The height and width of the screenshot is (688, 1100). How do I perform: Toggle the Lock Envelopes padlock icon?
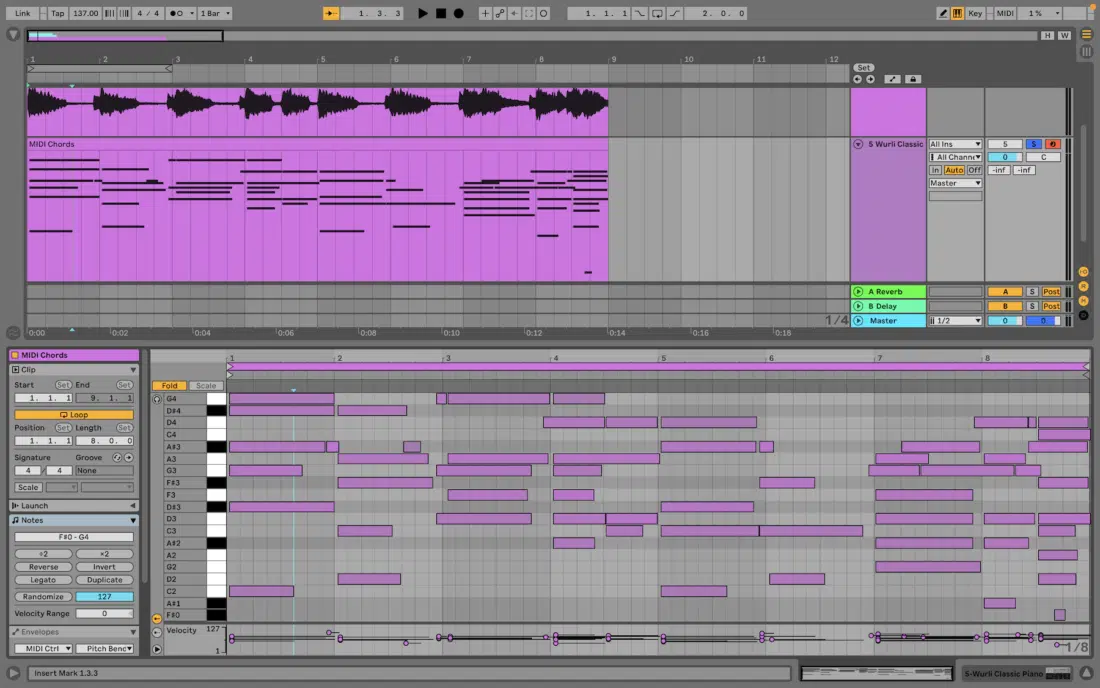(913, 79)
